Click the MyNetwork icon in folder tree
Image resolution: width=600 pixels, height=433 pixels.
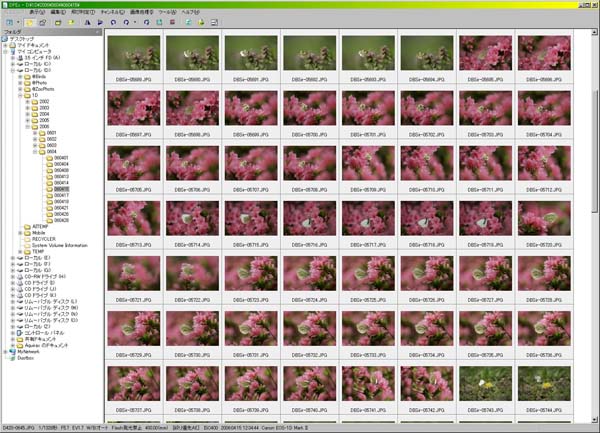(x=12, y=352)
